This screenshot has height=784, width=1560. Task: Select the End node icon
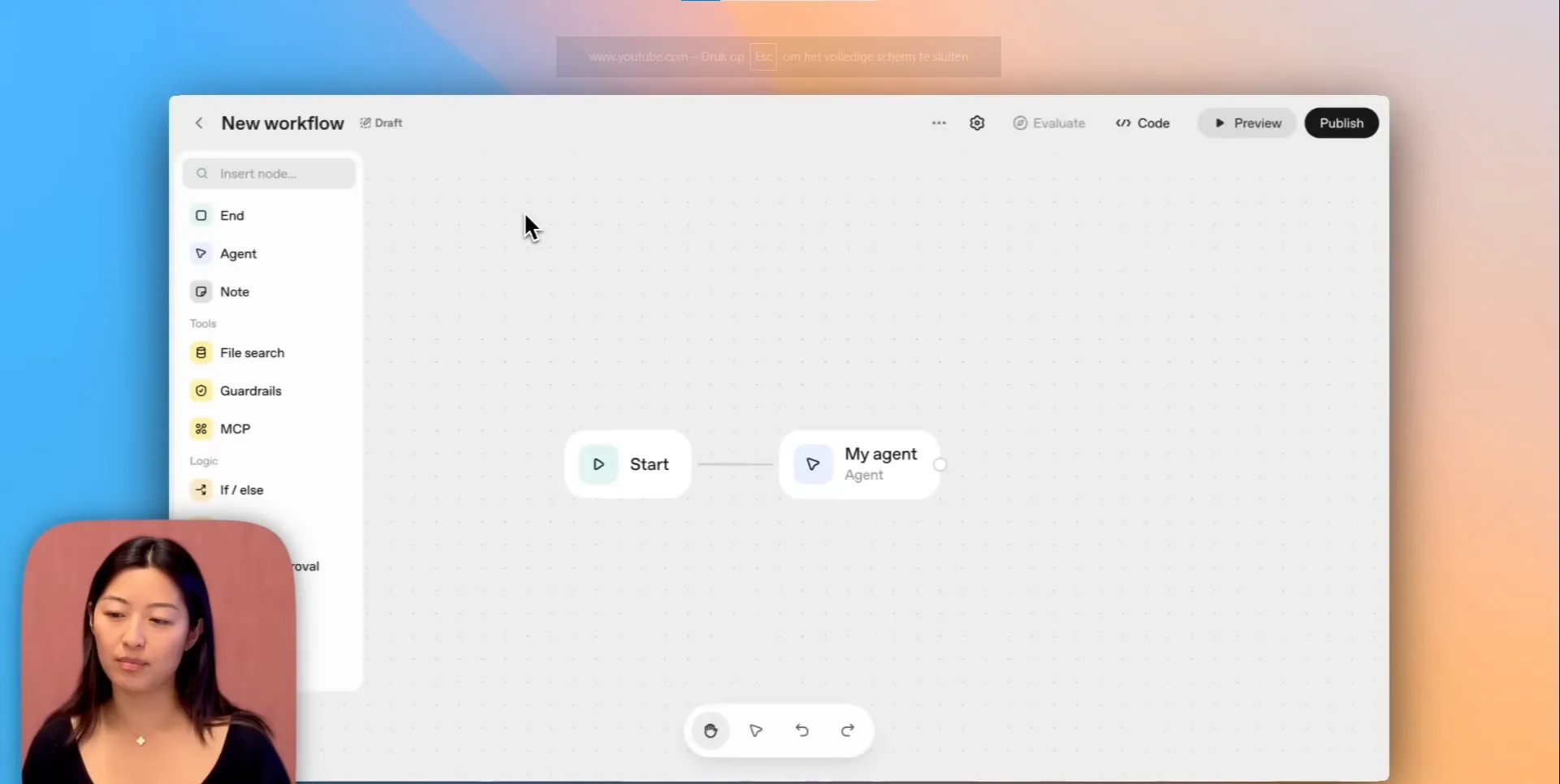click(x=201, y=216)
